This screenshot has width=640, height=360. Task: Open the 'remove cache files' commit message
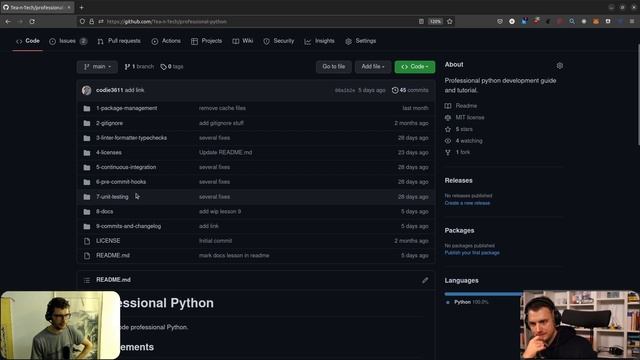(222, 108)
